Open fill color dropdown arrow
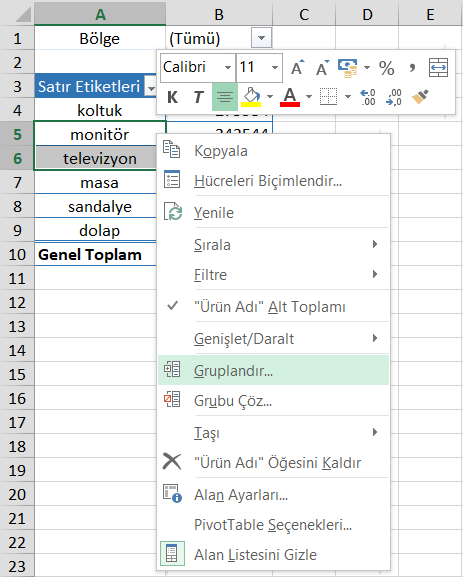This screenshot has height=577, width=463. [x=270, y=97]
